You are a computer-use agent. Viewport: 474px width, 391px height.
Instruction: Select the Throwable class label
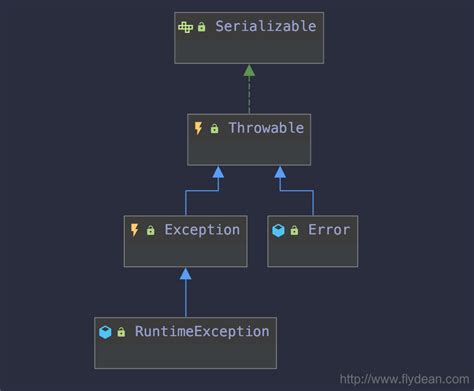tap(266, 128)
